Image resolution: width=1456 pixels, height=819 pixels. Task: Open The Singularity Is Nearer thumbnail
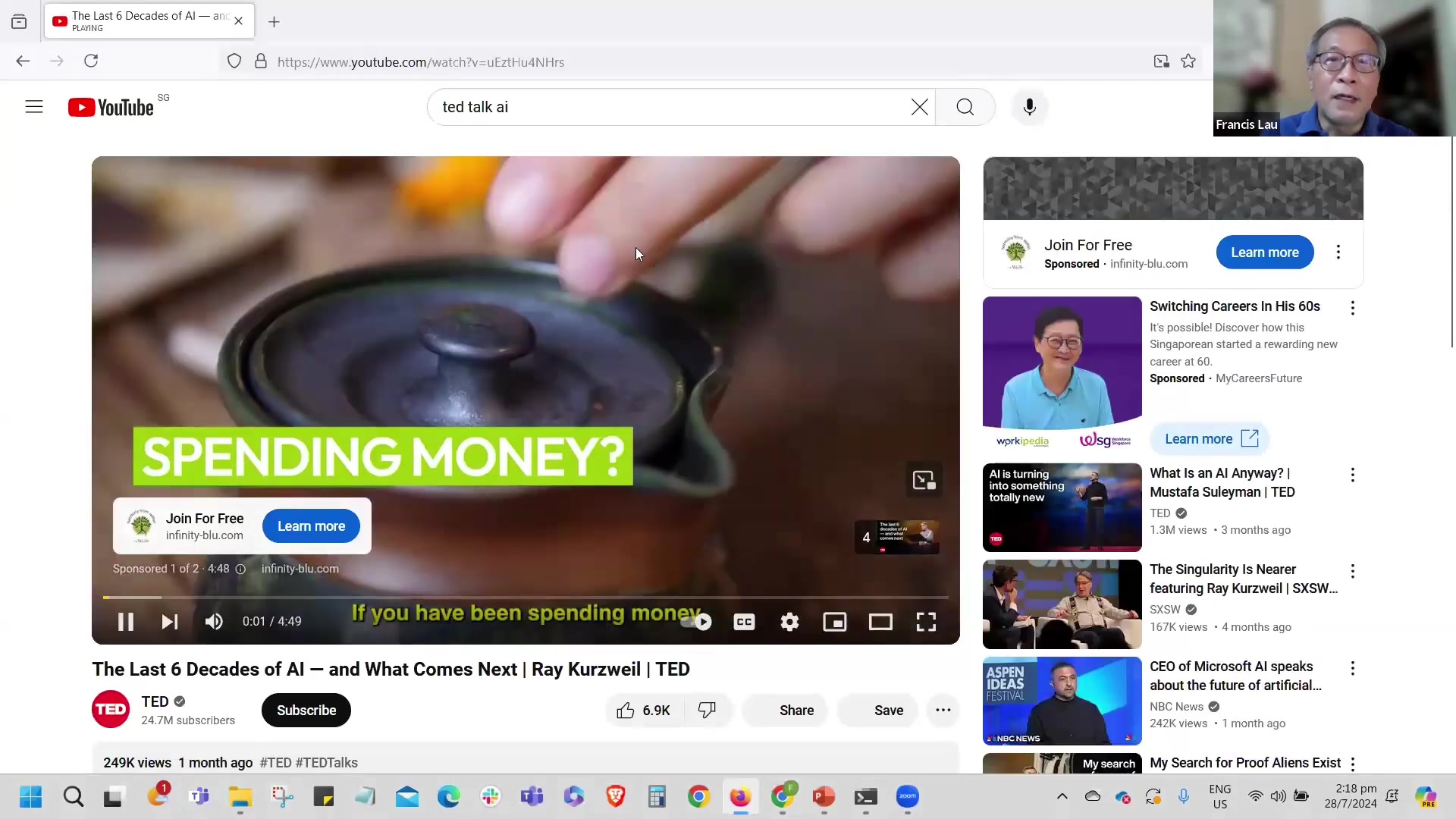click(x=1062, y=604)
